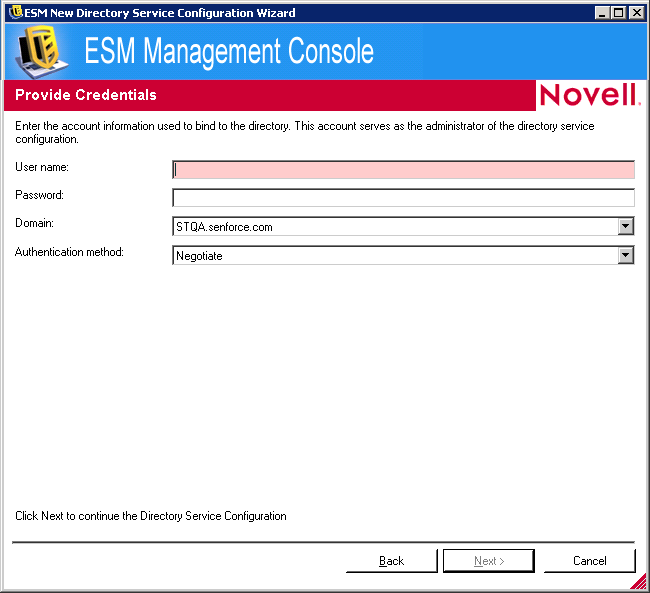
Task: Close the wizard window
Action: coord(636,13)
